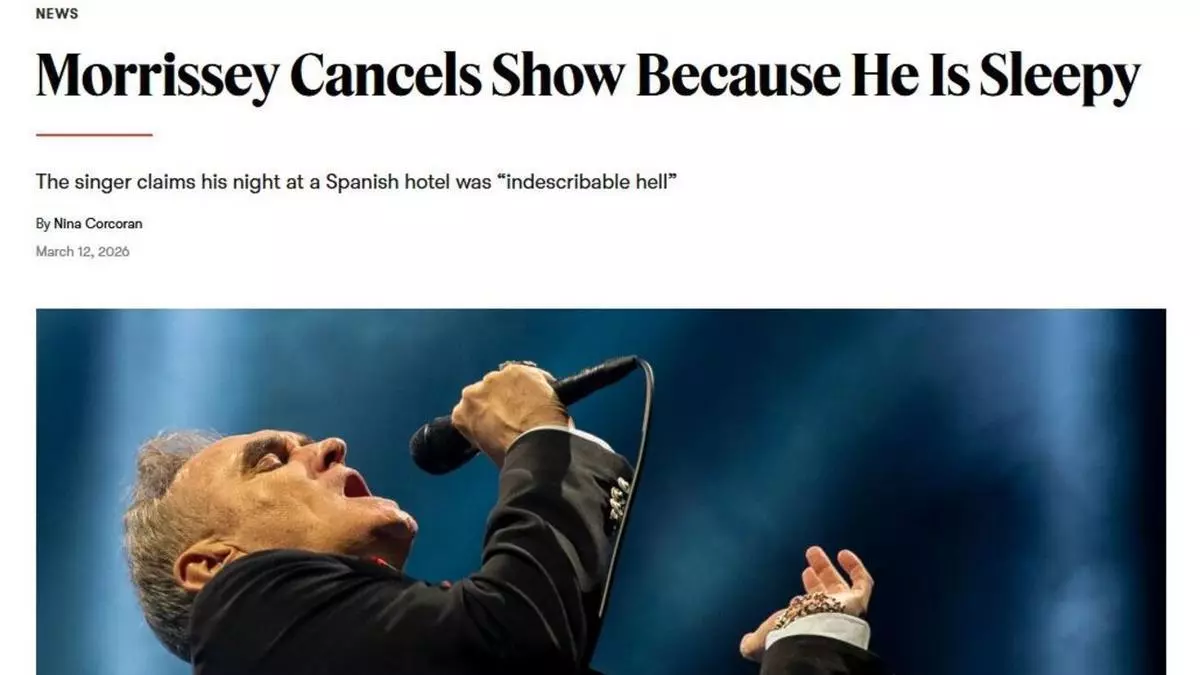Click the red divider line under headline
Image resolution: width=1200 pixels, height=675 pixels.
[x=94, y=134]
